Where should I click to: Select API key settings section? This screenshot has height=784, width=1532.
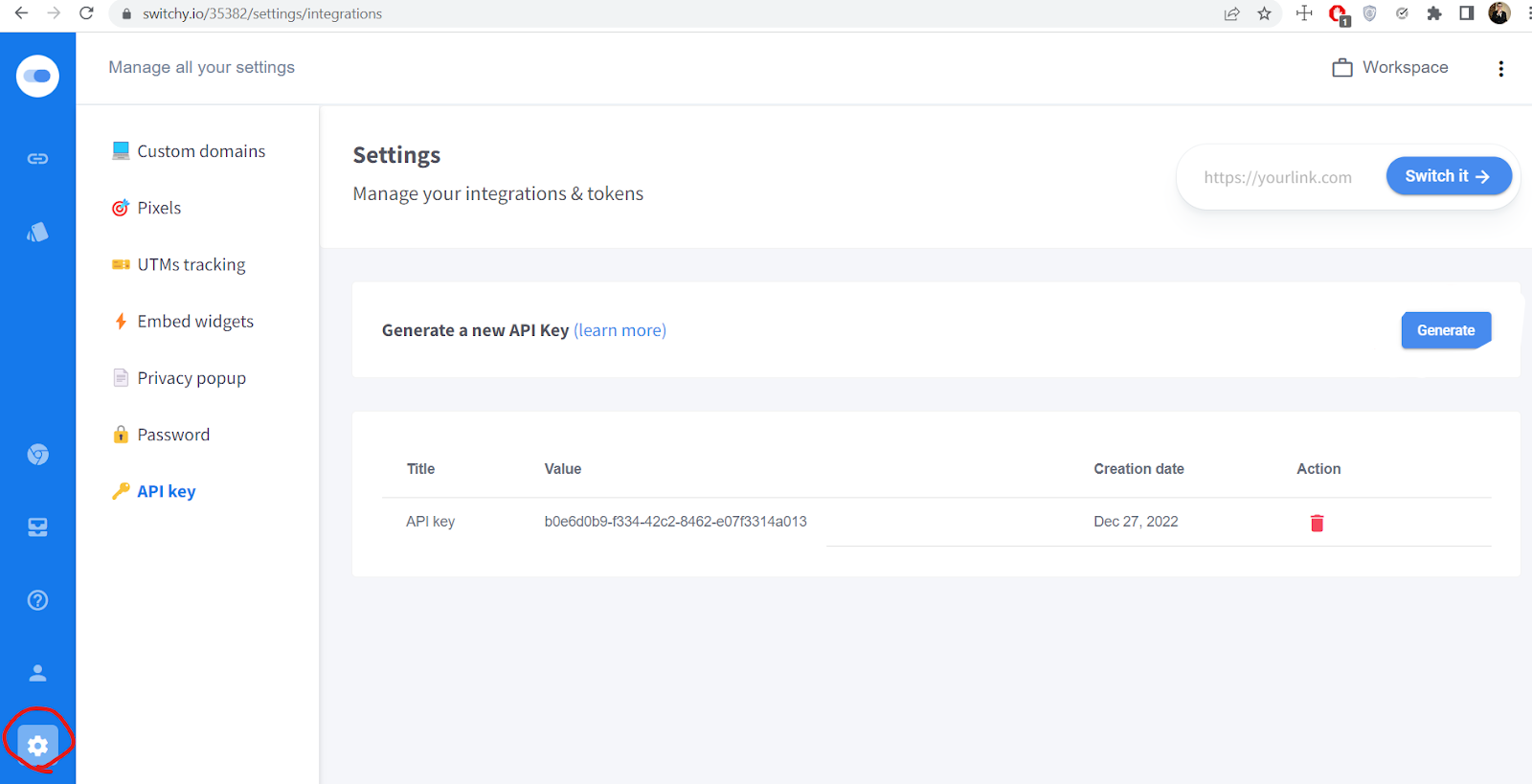pos(154,491)
